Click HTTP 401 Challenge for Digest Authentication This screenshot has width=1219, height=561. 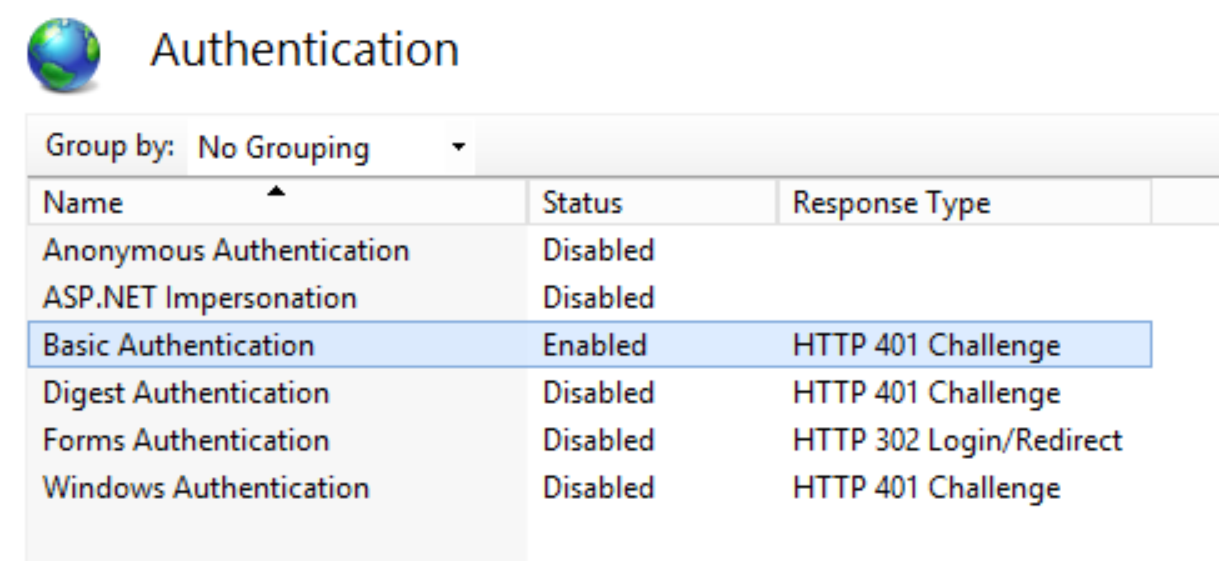pyautogui.click(x=926, y=393)
